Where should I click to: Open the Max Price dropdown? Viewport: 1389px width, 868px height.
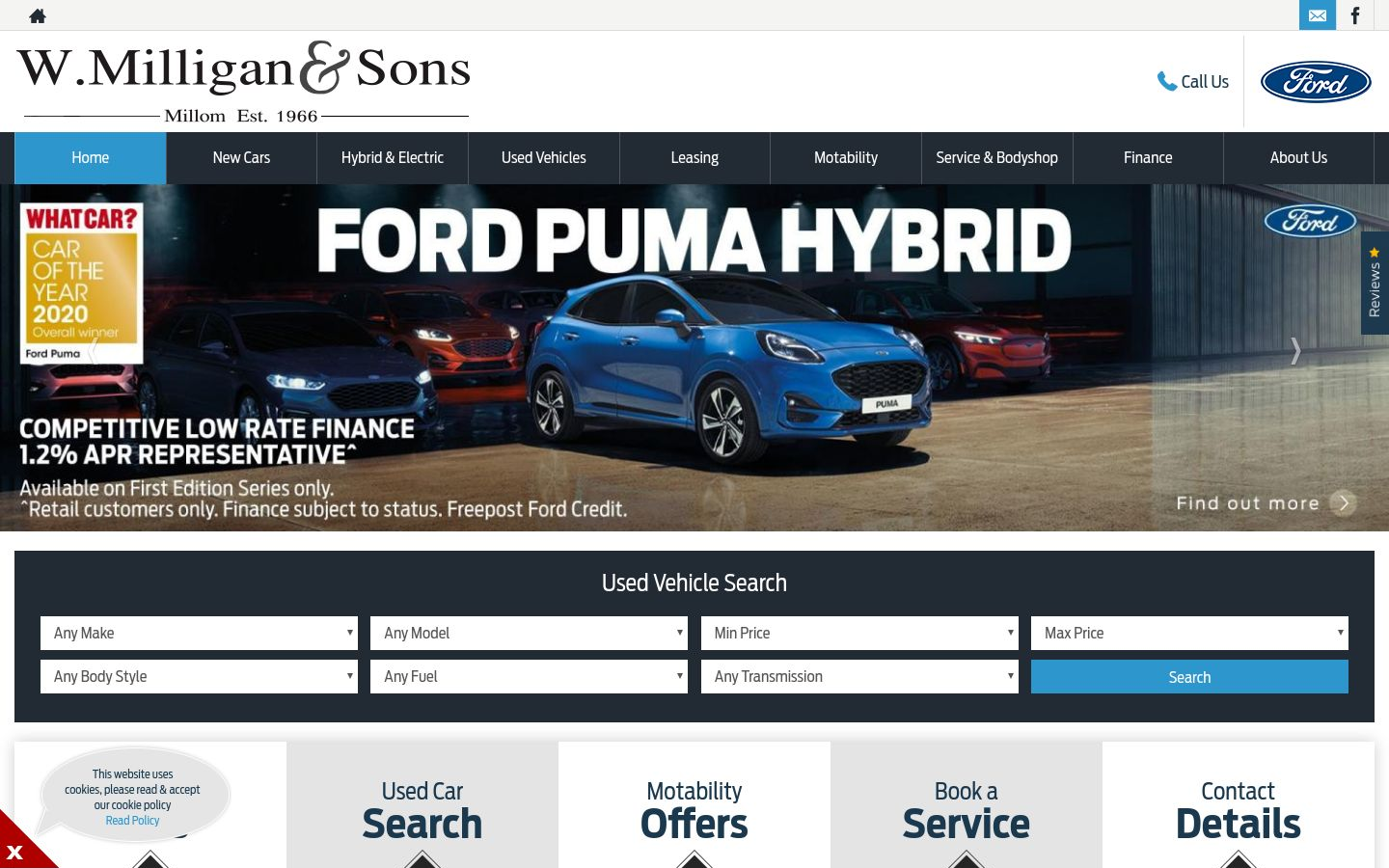point(1189,634)
